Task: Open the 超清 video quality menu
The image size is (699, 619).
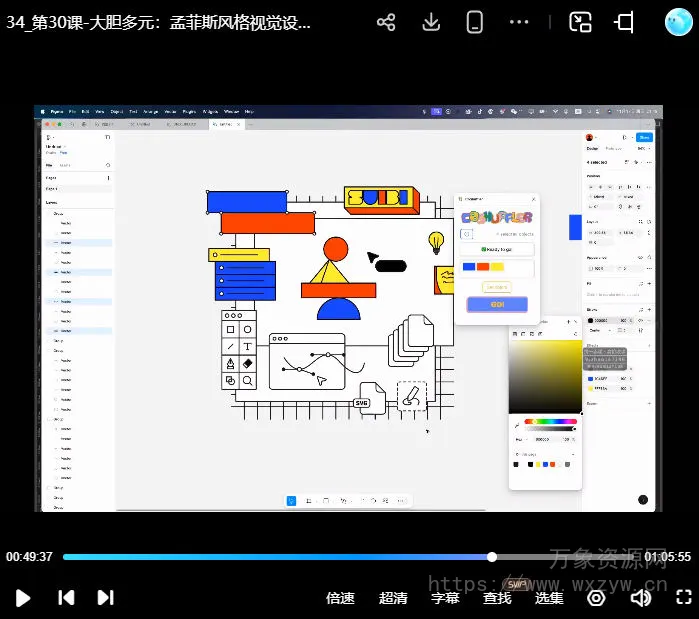Action: pyautogui.click(x=393, y=598)
